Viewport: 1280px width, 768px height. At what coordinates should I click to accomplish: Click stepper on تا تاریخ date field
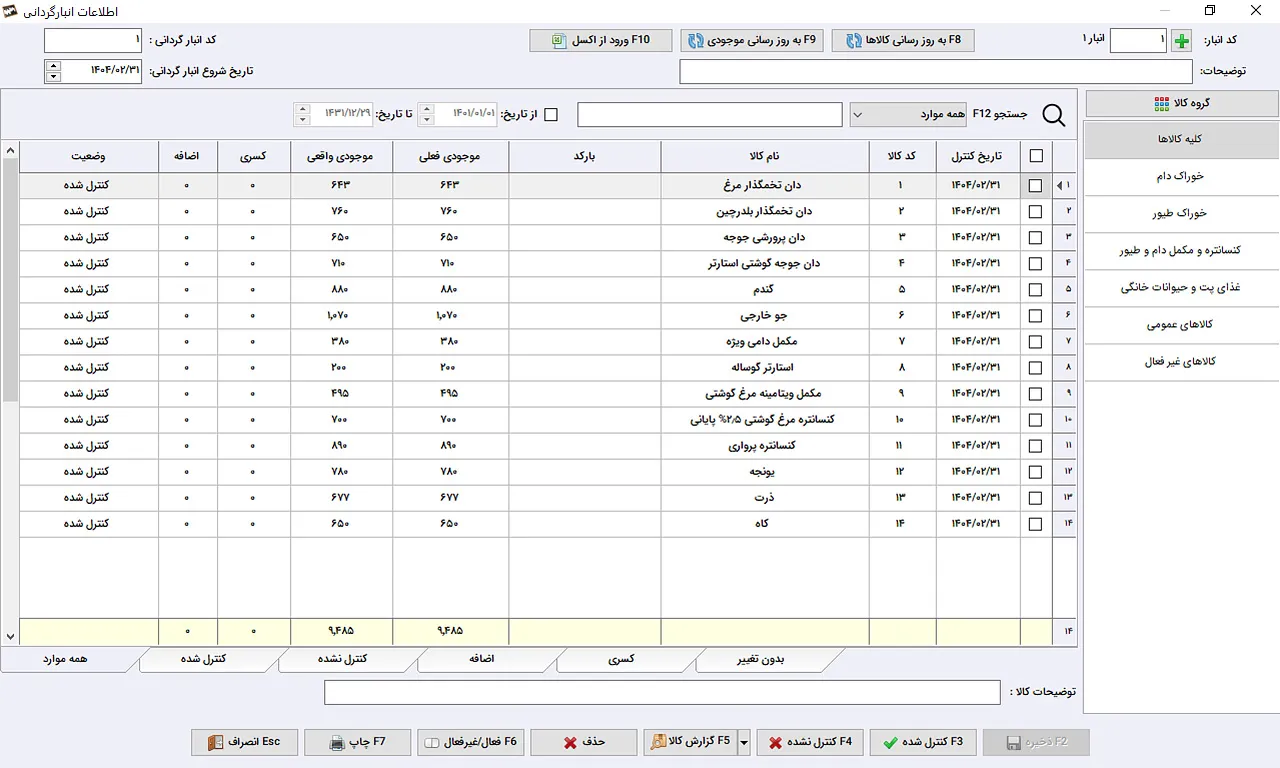coord(302,115)
